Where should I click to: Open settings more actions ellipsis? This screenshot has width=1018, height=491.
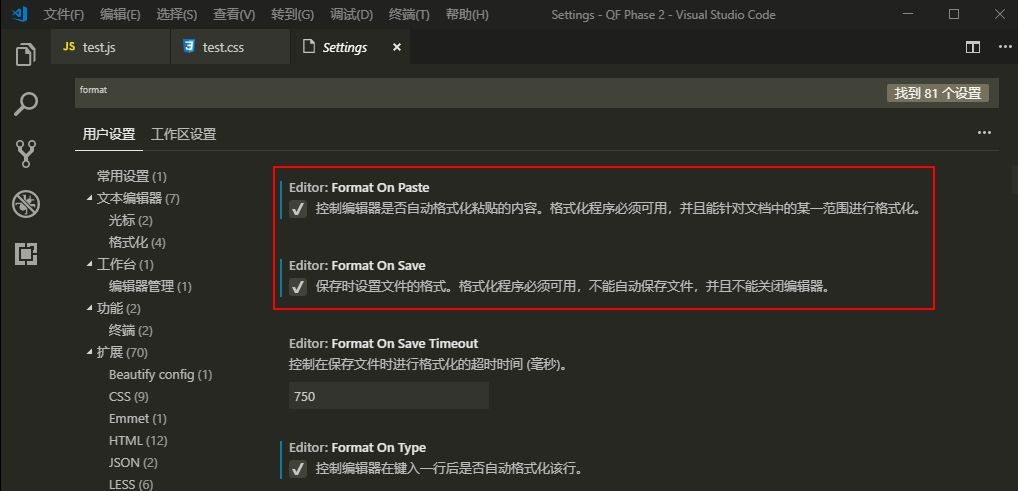tap(984, 133)
